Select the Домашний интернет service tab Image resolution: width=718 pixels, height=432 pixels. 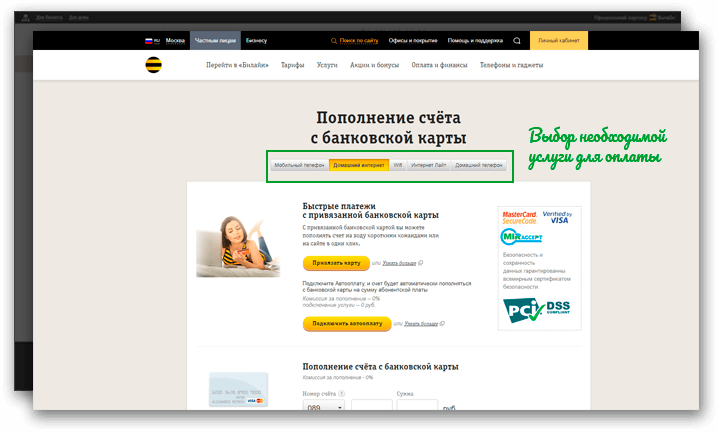point(358,164)
